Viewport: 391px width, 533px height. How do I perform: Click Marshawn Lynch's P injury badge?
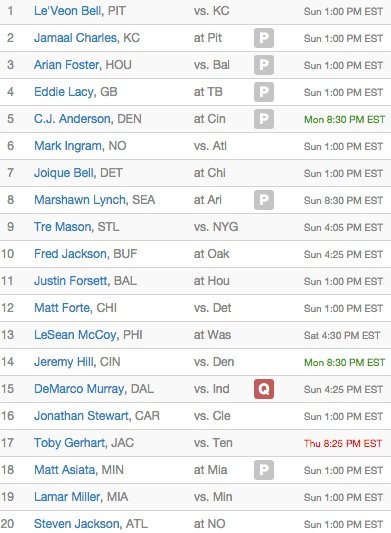pyautogui.click(x=264, y=200)
